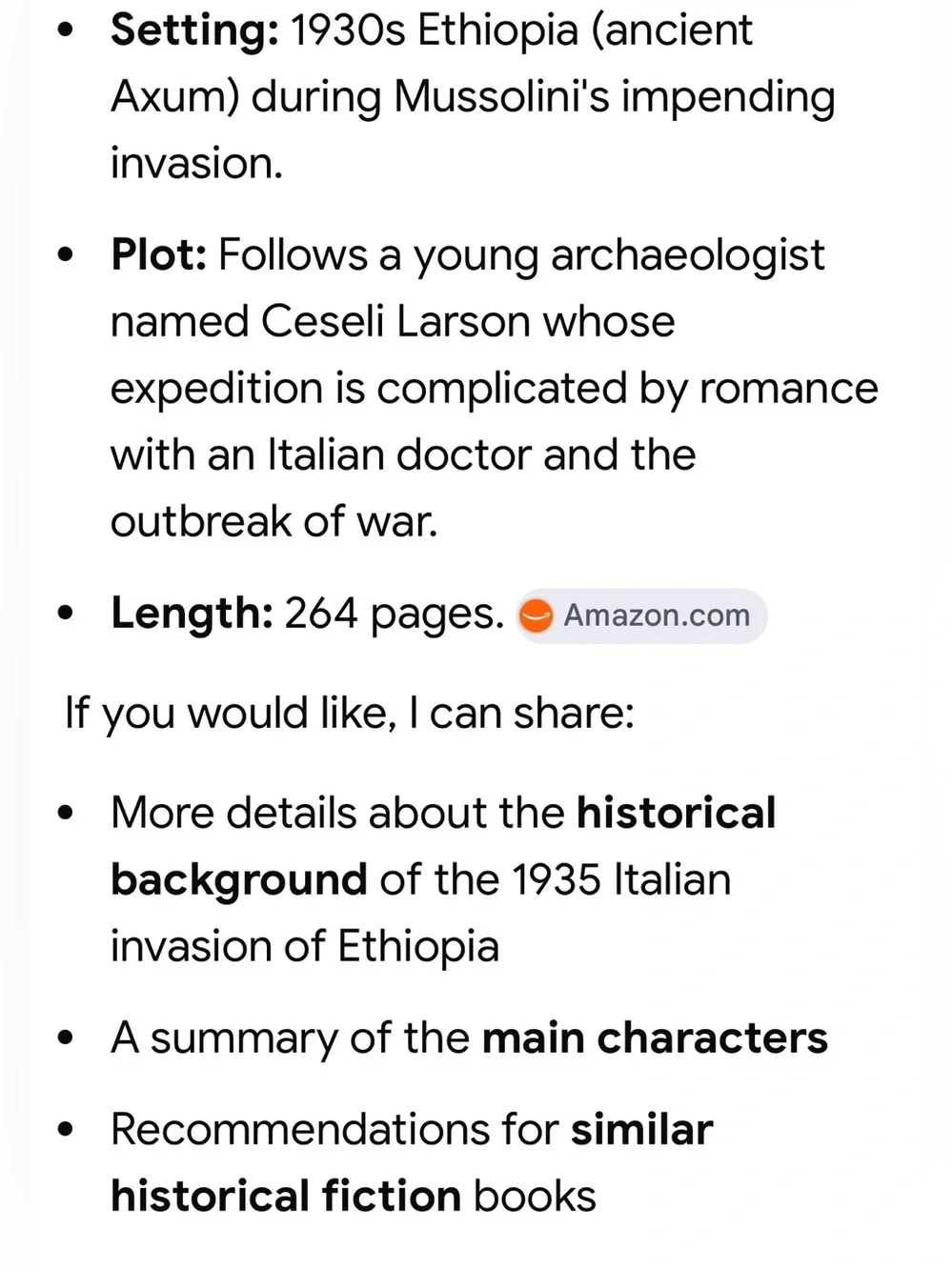Click the "If you would like" sentence

click(349, 714)
